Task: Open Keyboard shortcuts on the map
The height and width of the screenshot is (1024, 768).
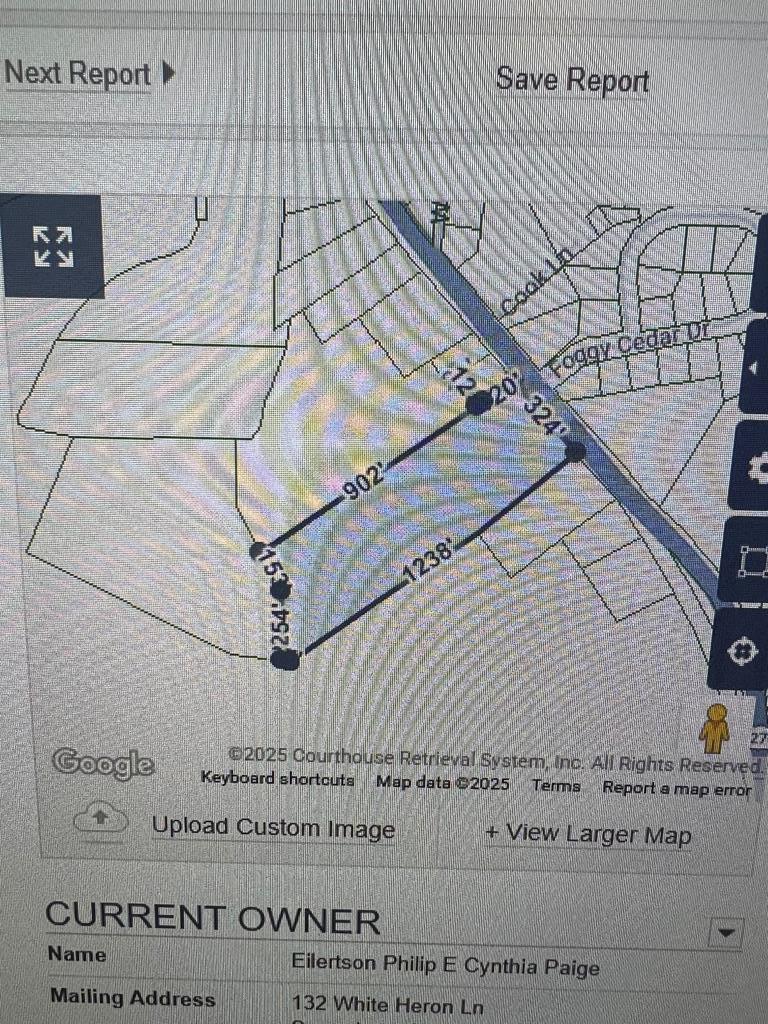Action: [278, 778]
